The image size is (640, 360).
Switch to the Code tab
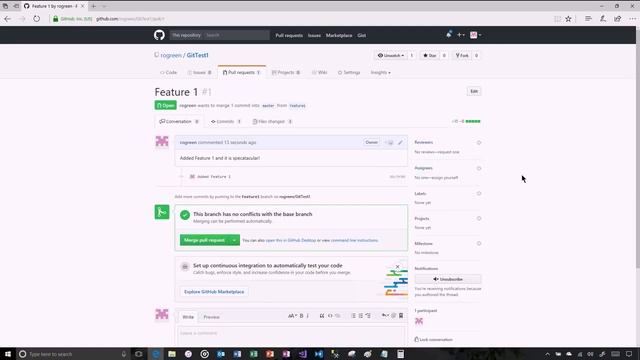169,73
